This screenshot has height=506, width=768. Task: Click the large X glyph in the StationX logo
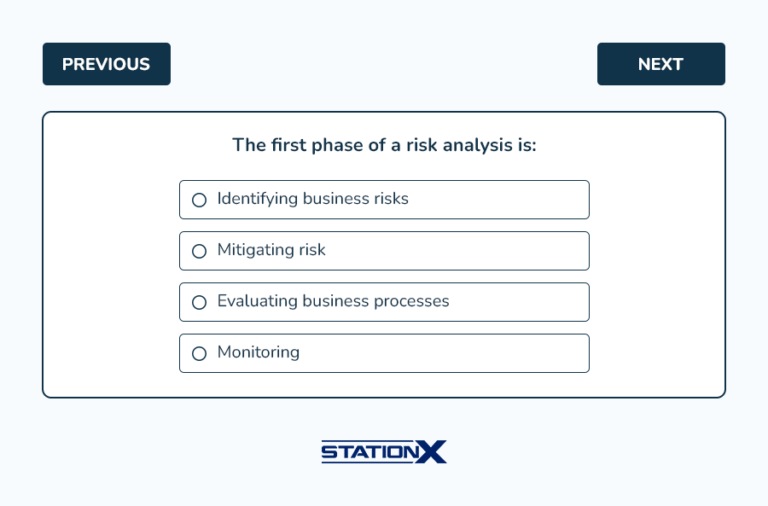point(431,452)
